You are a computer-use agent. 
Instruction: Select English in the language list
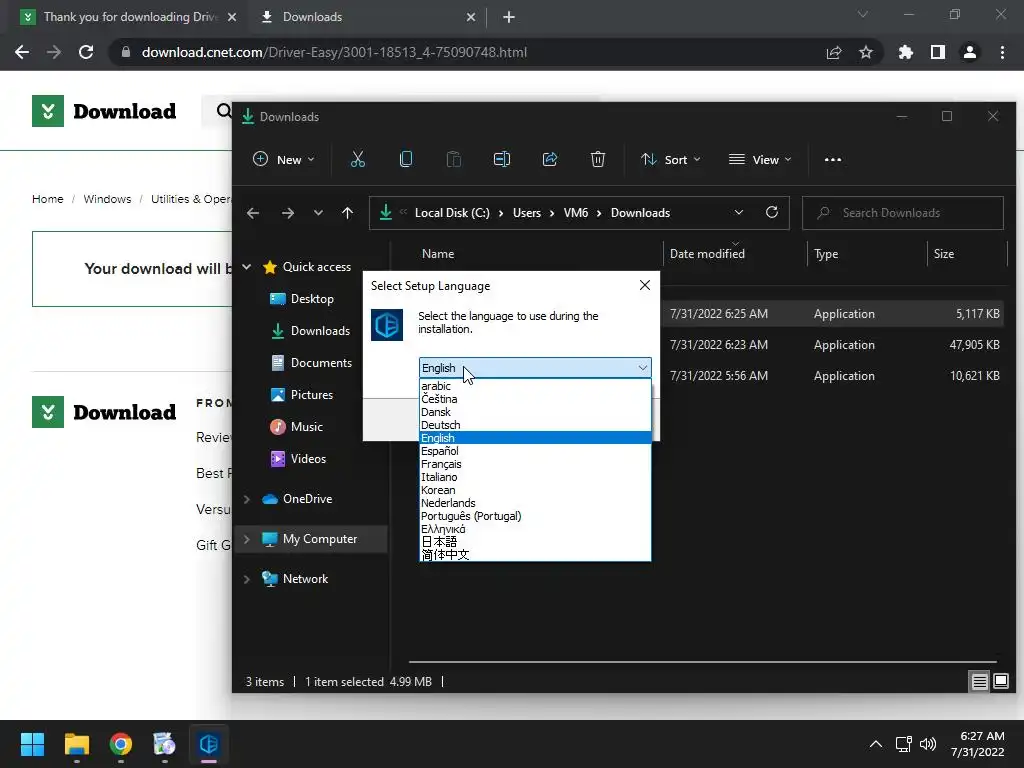[x=535, y=438]
